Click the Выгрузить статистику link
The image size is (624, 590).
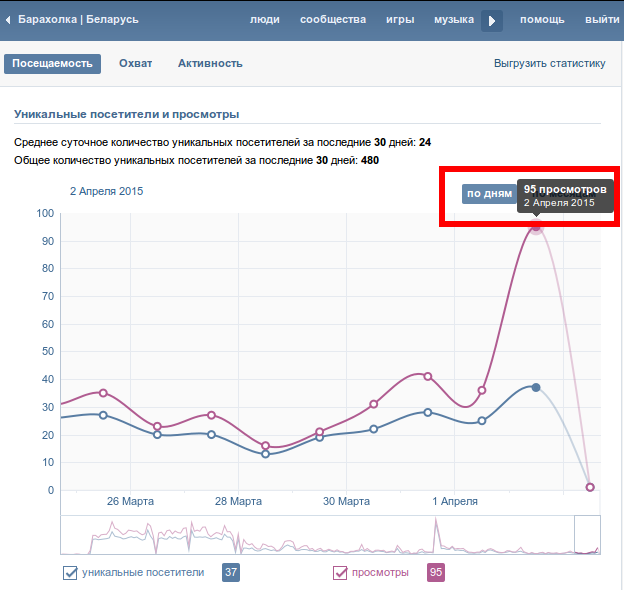click(549, 64)
